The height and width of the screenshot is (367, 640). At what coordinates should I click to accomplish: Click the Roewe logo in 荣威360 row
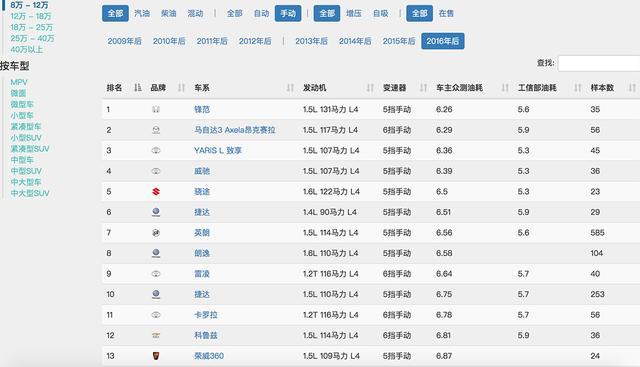[156, 356]
